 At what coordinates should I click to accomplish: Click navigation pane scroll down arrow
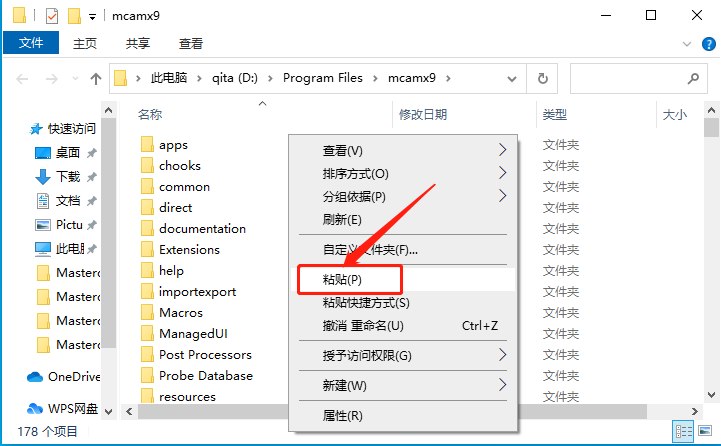tap(109, 412)
